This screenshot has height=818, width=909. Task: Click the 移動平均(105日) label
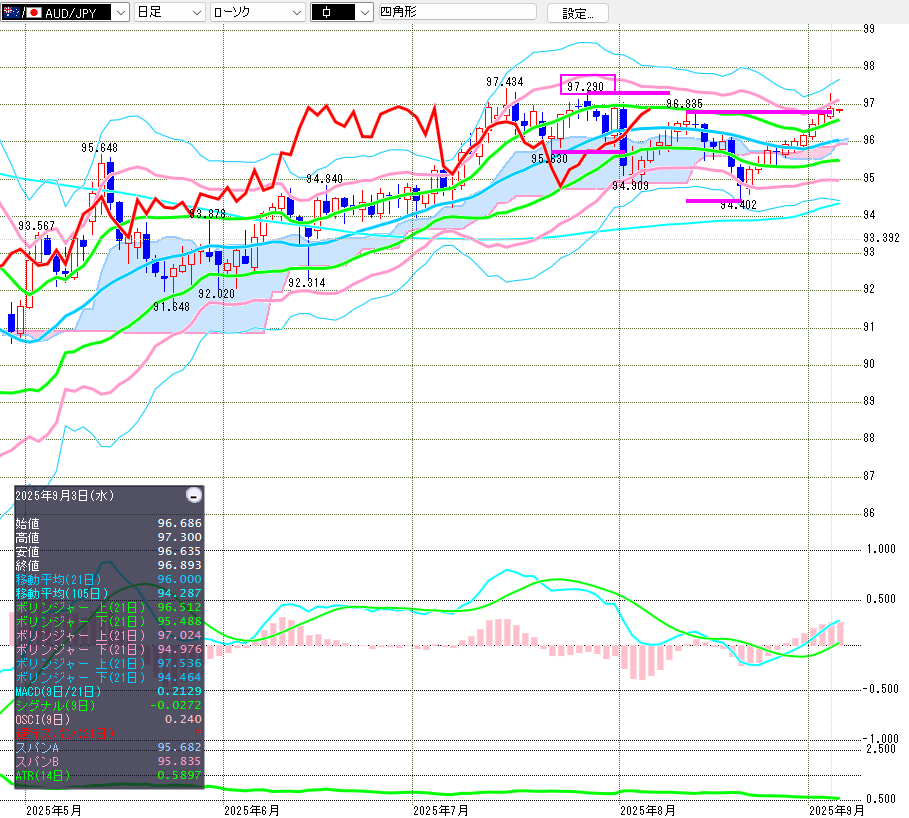click(61, 593)
